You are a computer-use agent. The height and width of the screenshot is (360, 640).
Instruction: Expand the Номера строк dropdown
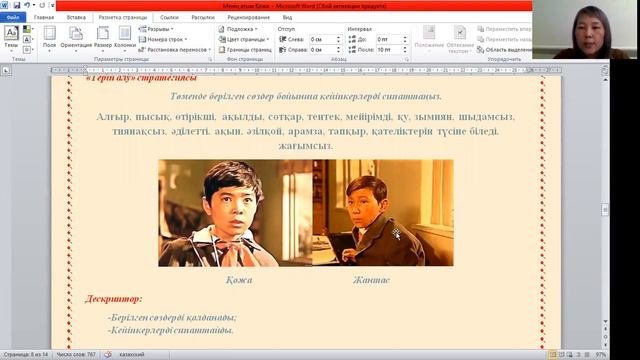tap(163, 40)
